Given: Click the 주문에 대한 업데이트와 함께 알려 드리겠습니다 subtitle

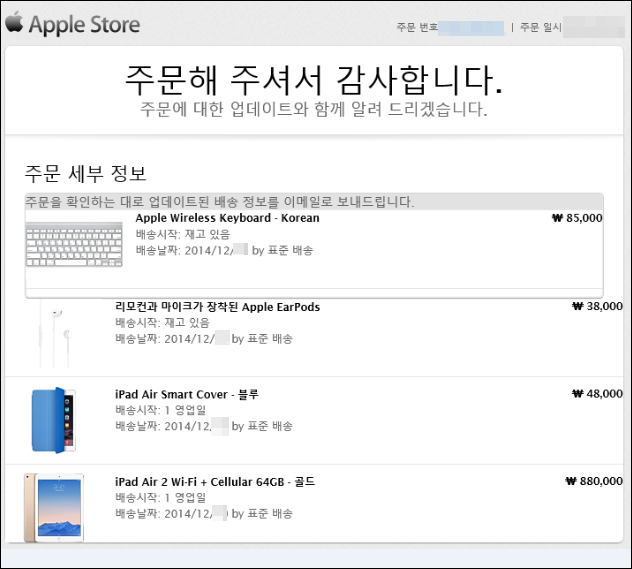Looking at the screenshot, I should coord(314,109).
